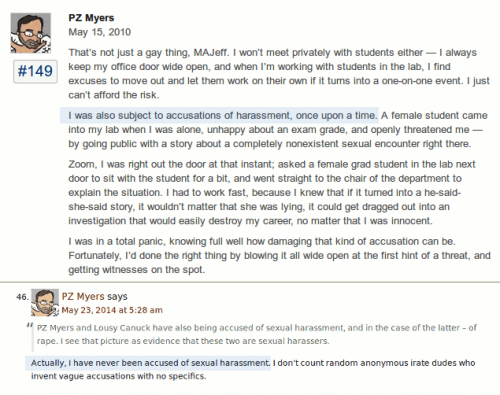
Task: Click the word 'says' after PZ Myers
Action: pyautogui.click(x=117, y=296)
